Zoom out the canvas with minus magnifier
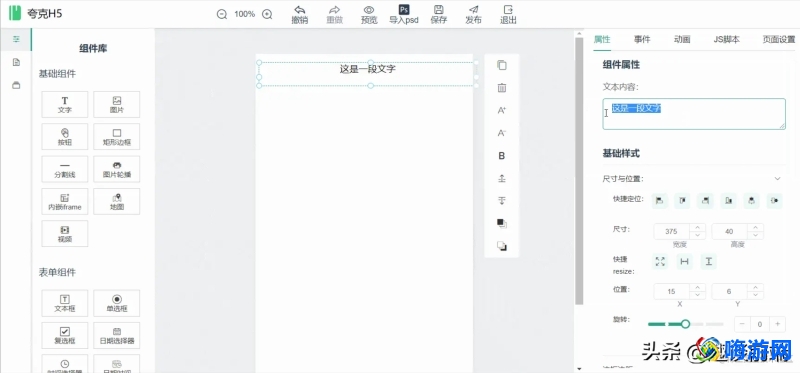 click(x=221, y=14)
